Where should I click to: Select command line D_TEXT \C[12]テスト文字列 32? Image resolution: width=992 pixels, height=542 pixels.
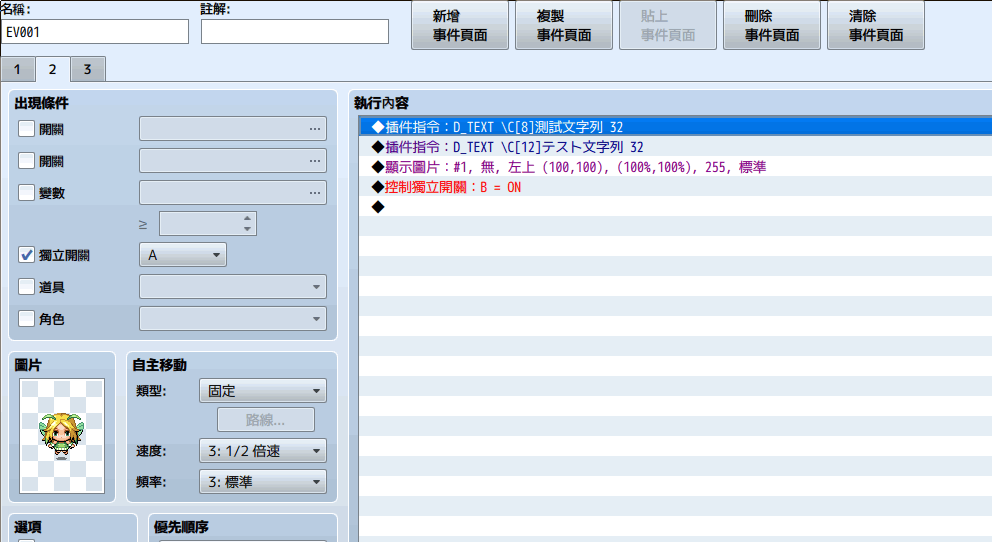click(676, 147)
